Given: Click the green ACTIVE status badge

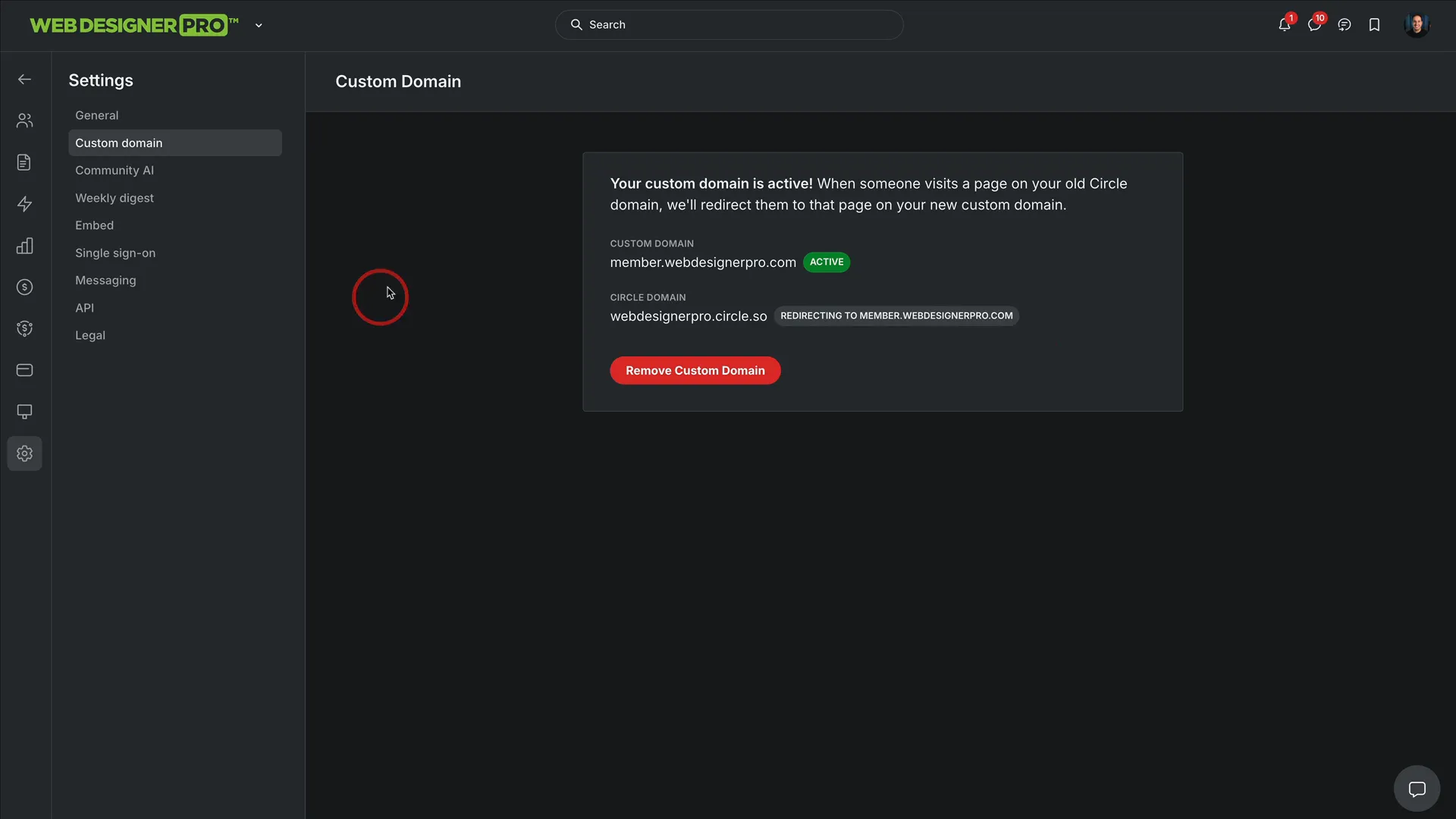Looking at the screenshot, I should (x=826, y=262).
